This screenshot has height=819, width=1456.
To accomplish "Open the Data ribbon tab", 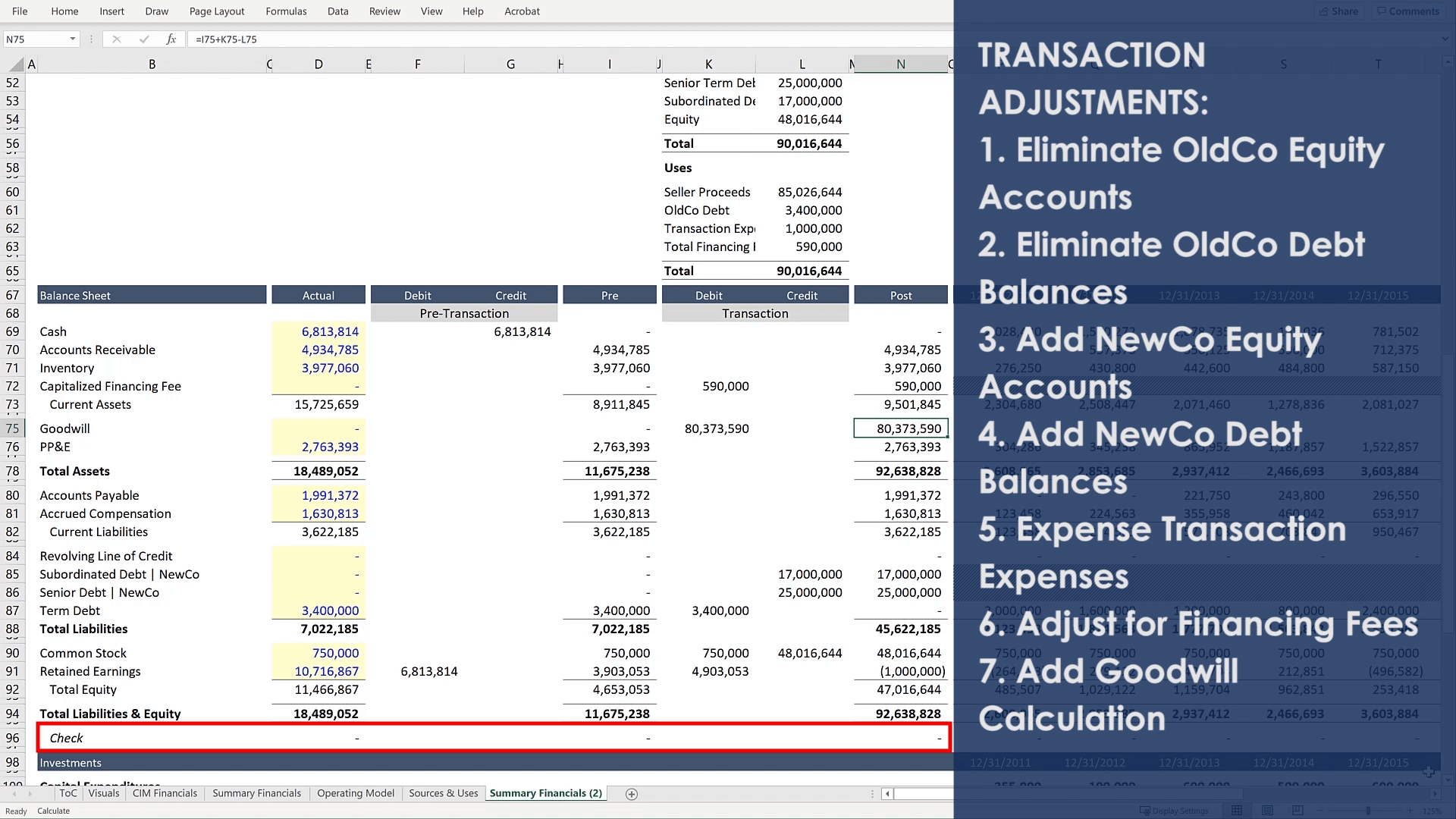I will (x=338, y=11).
